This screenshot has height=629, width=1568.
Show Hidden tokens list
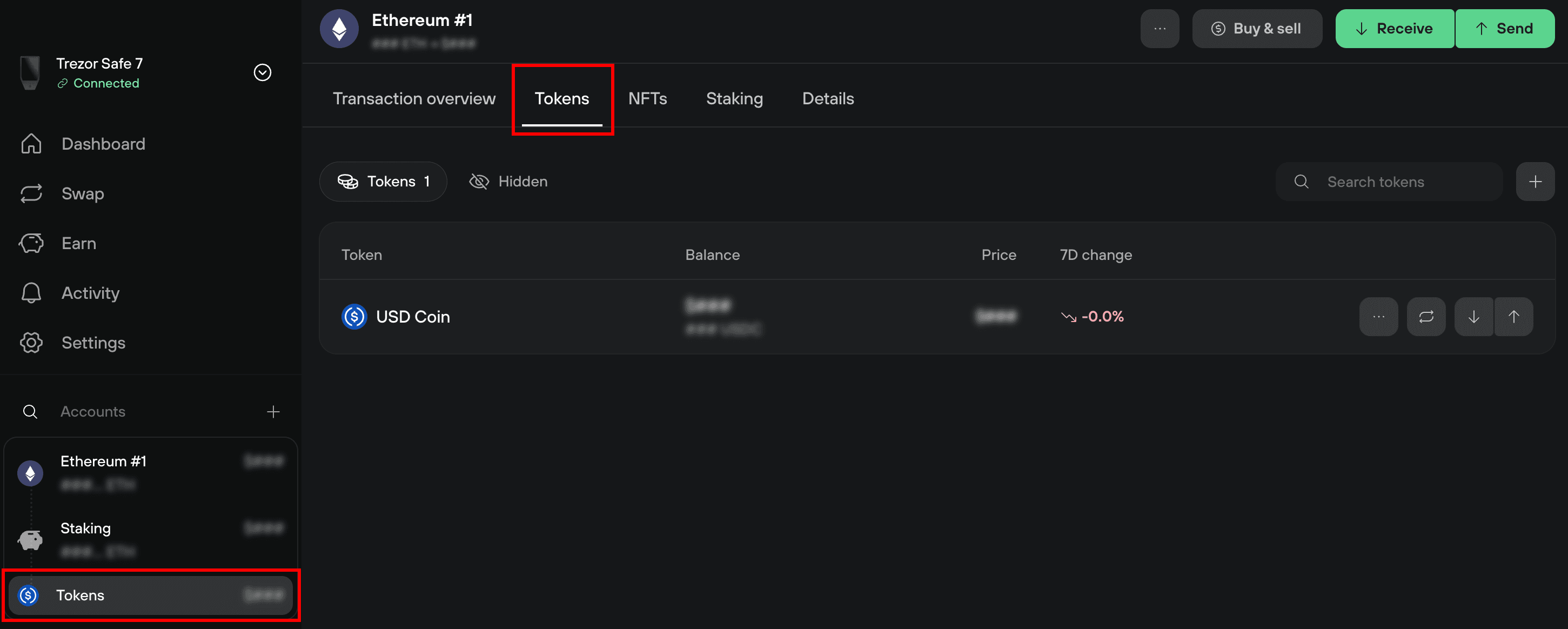[508, 182]
